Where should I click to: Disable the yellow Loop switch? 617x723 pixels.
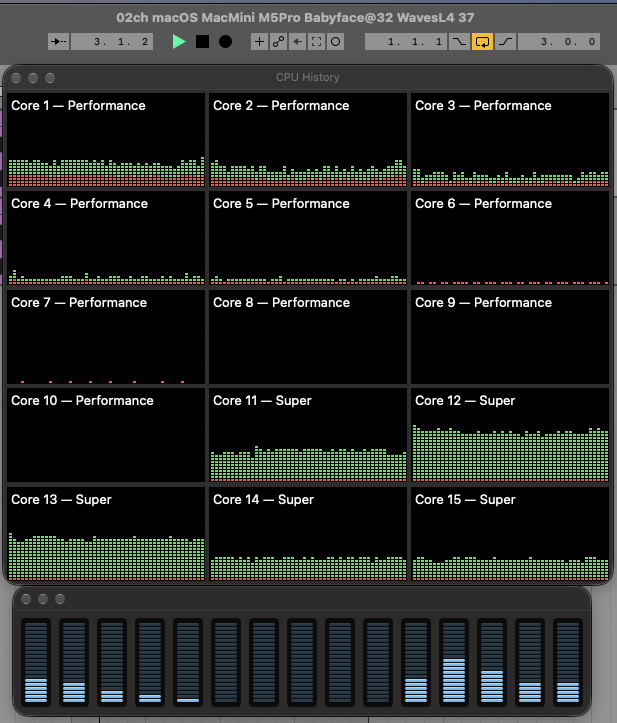tap(482, 41)
